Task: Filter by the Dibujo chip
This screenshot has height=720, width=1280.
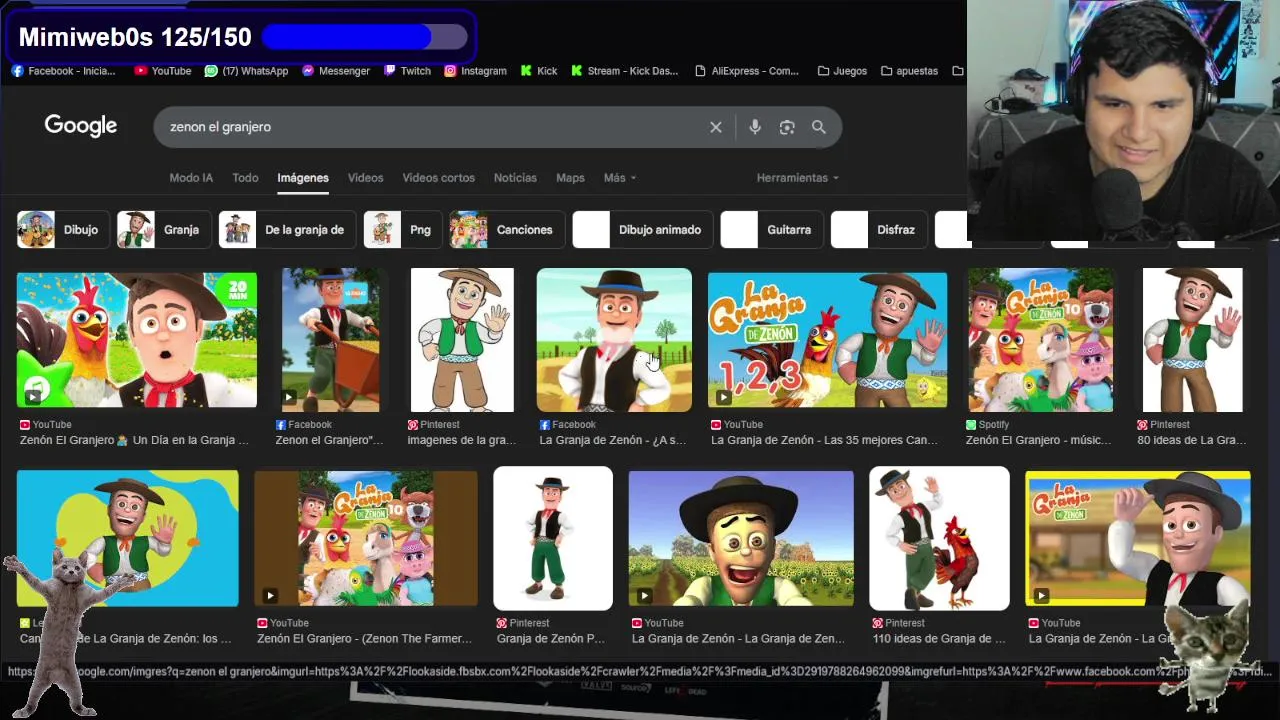Action: pos(63,229)
